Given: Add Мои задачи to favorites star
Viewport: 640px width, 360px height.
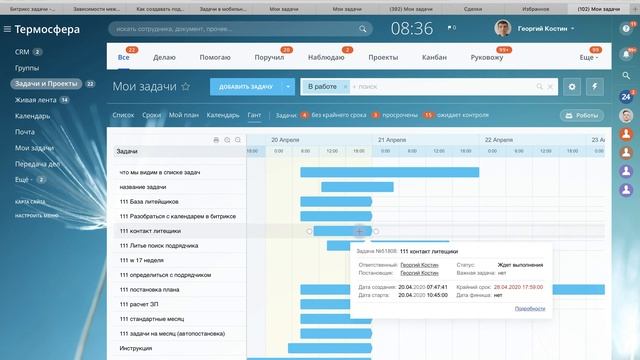Looking at the screenshot, I should click(x=186, y=87).
